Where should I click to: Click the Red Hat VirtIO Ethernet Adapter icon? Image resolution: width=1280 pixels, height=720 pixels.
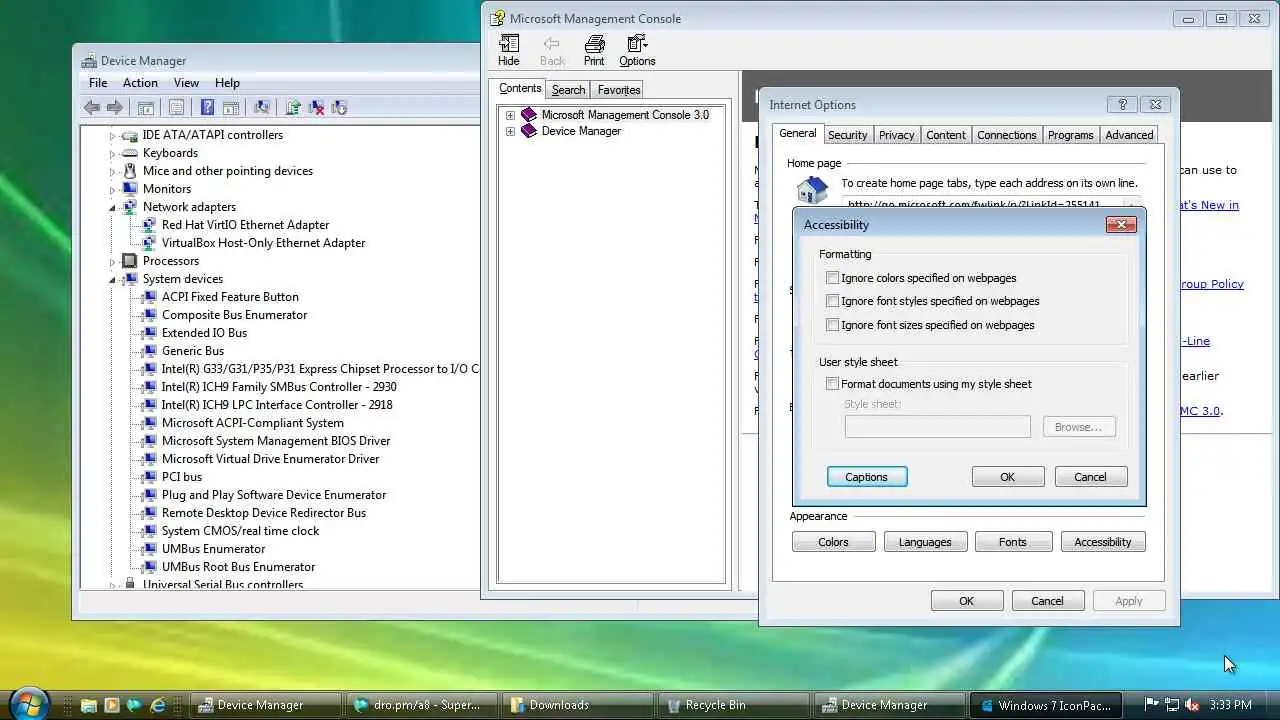pos(148,225)
